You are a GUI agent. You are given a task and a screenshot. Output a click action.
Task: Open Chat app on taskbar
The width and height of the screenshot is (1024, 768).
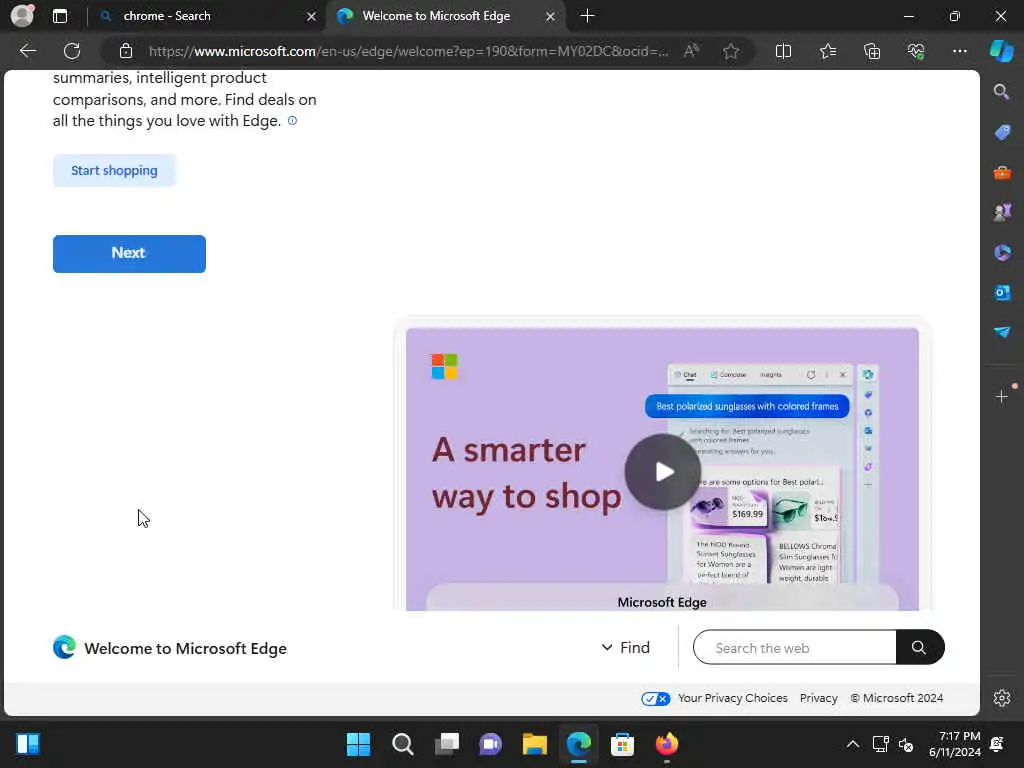coord(490,744)
